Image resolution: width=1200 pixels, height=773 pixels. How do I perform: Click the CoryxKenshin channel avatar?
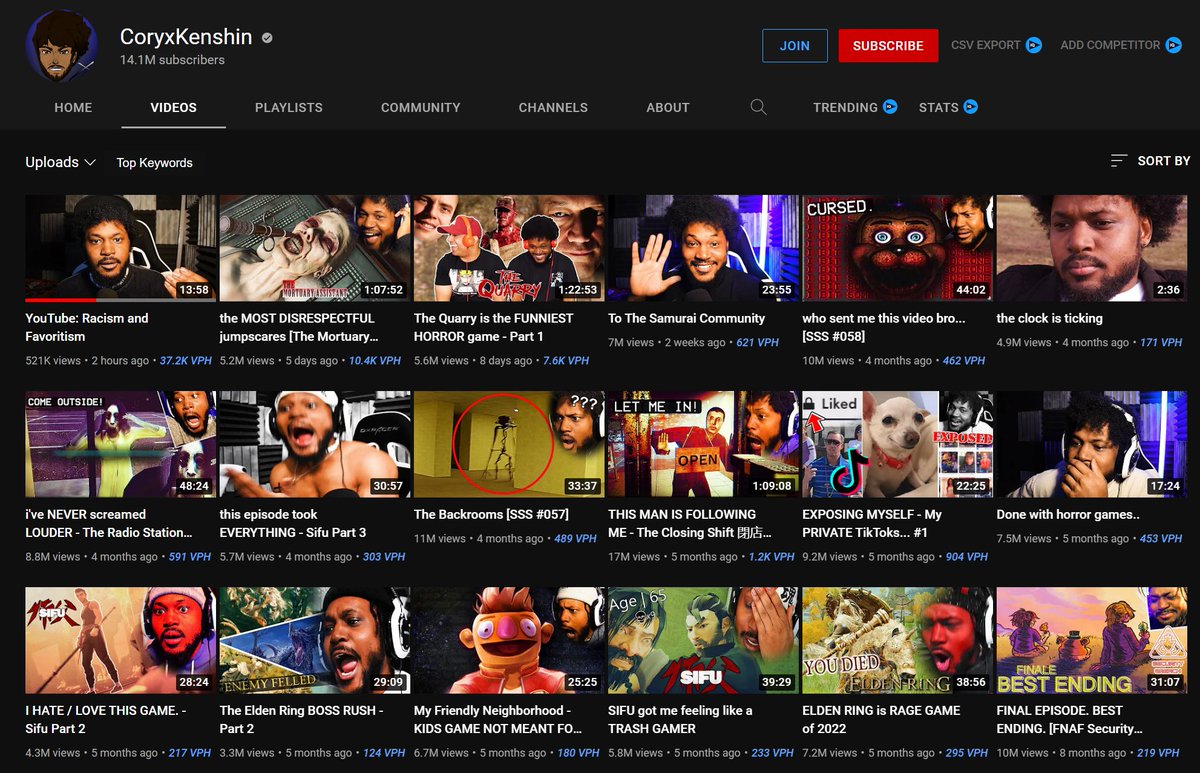tap(62, 46)
